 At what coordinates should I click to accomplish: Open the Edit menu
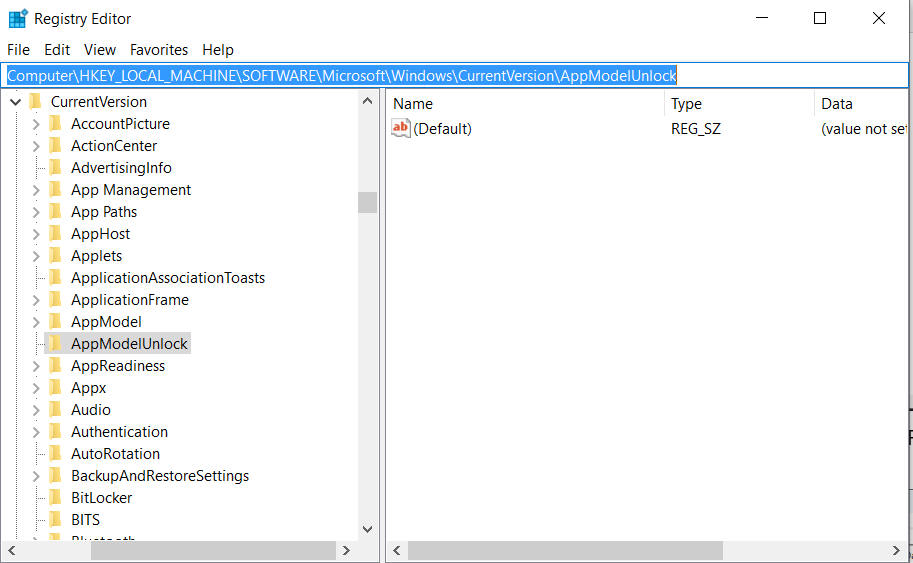pos(57,50)
